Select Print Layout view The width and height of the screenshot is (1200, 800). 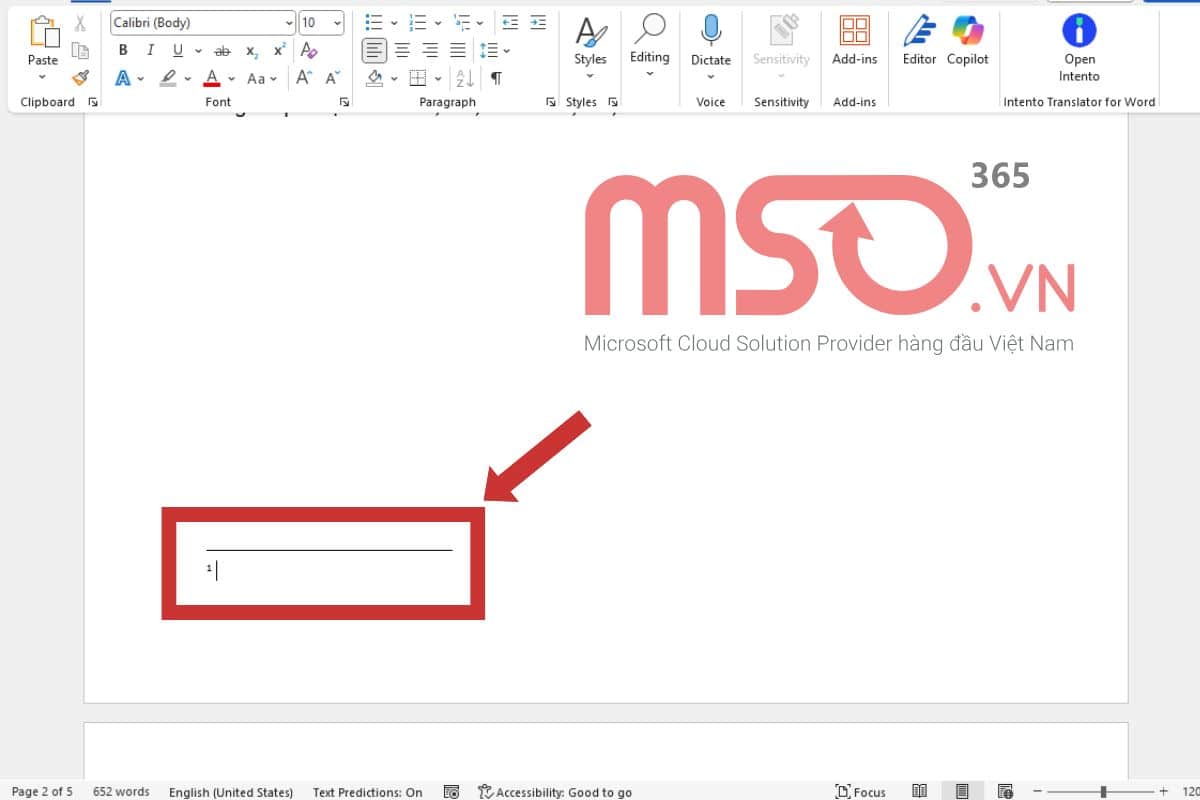(x=962, y=792)
